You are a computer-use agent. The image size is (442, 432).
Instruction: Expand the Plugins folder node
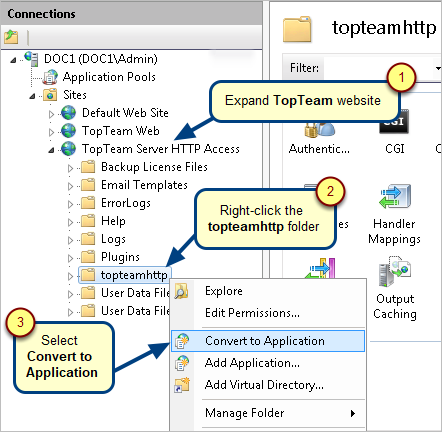(70, 258)
